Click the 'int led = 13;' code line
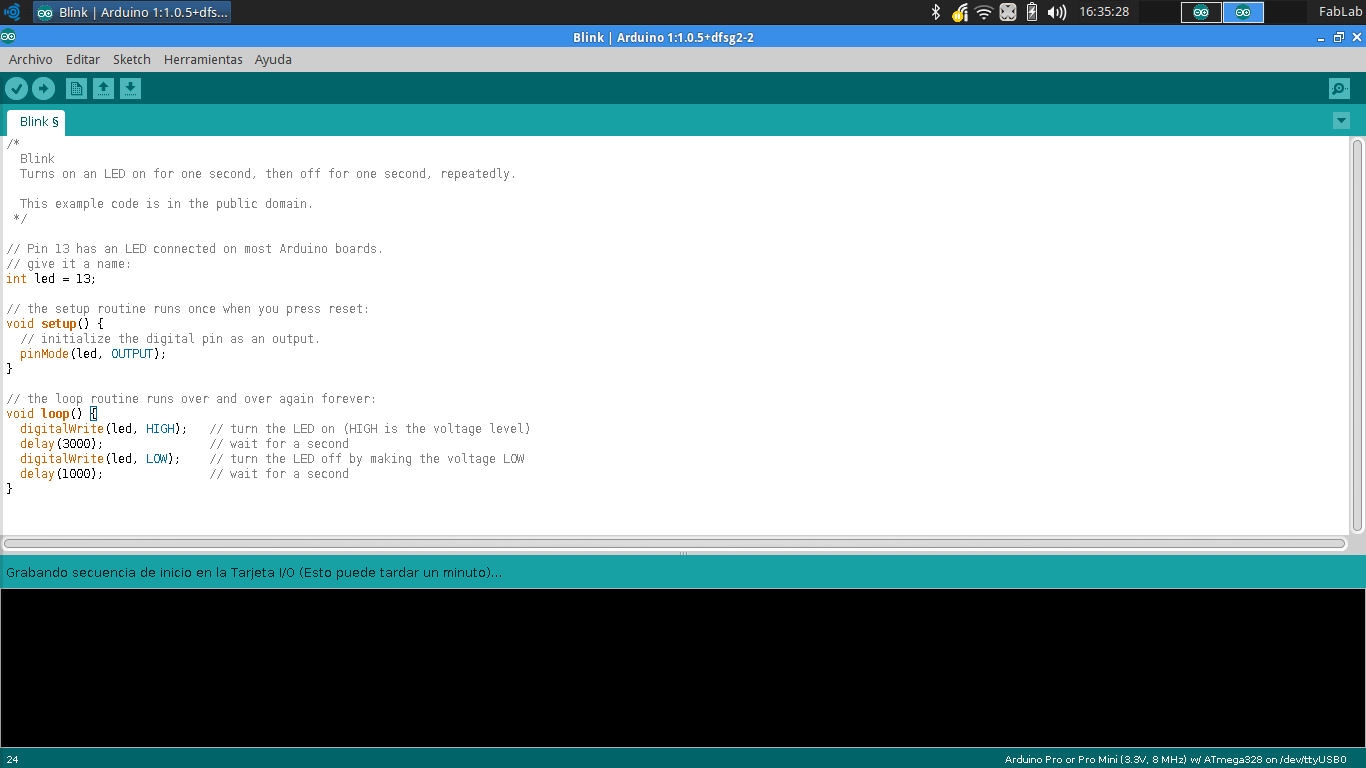The image size is (1366, 768). [x=51, y=279]
